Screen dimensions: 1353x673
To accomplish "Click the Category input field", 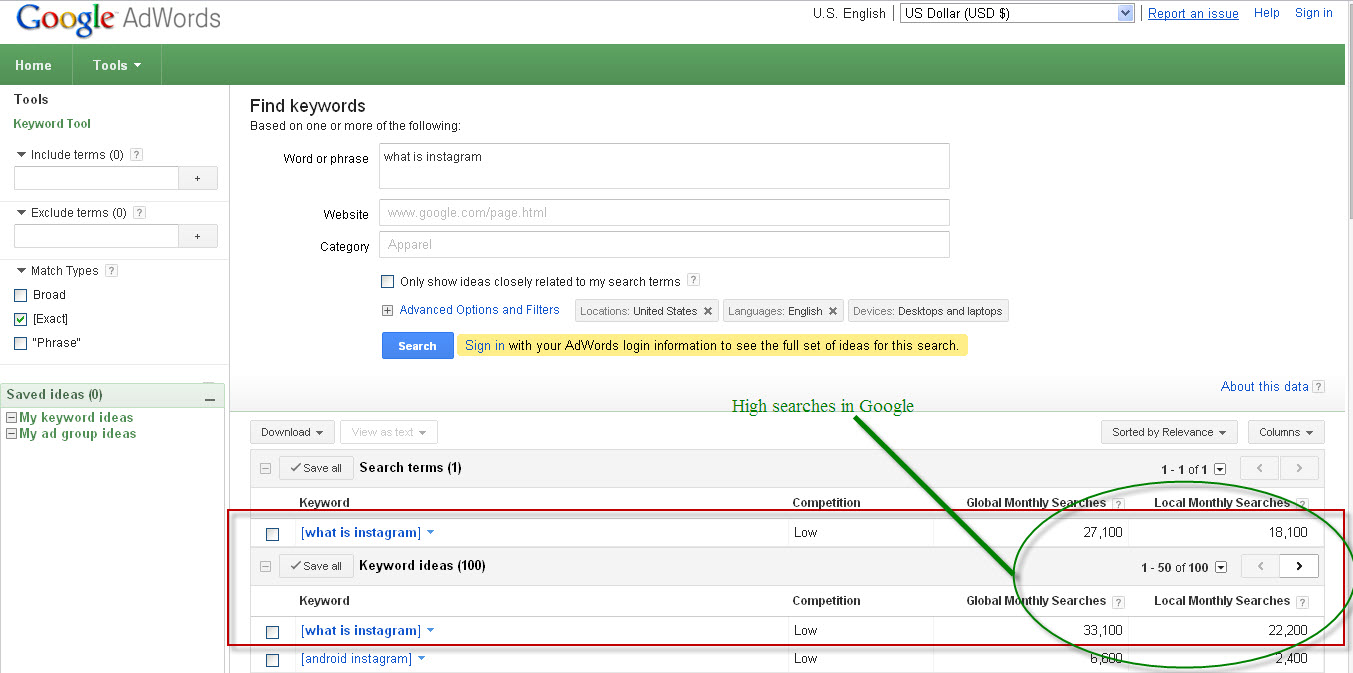I will pyautogui.click(x=664, y=244).
